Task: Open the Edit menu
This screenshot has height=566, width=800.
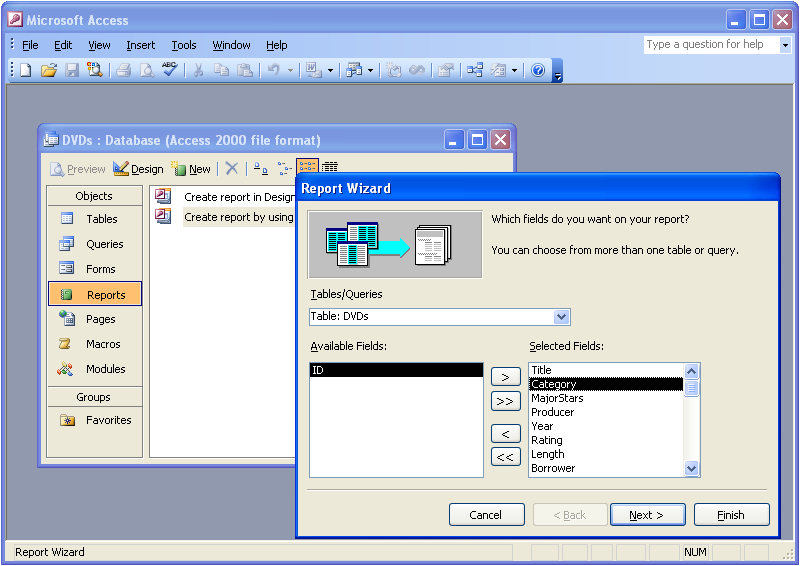Action: pyautogui.click(x=63, y=45)
